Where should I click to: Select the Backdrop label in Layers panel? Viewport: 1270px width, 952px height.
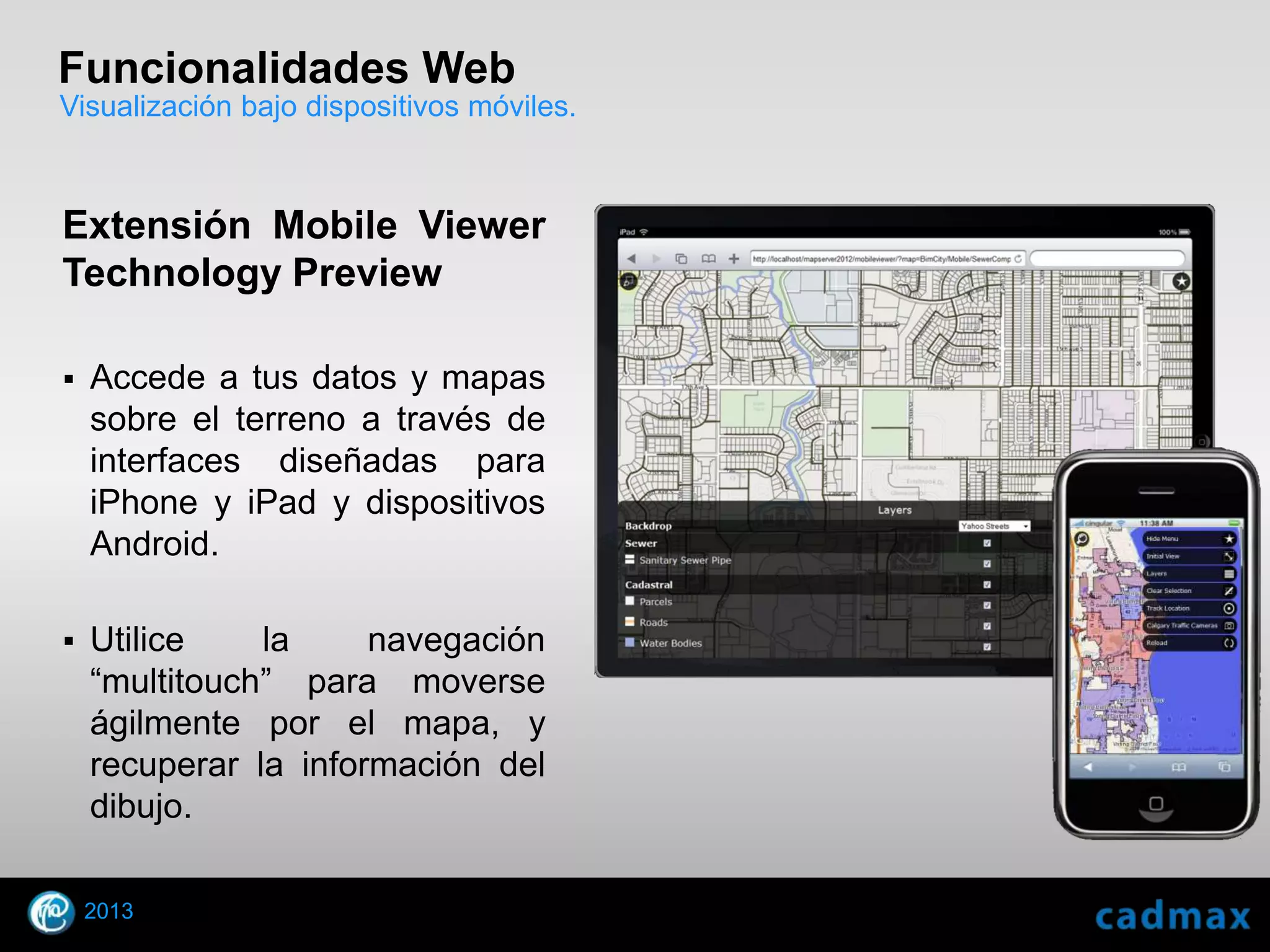[649, 526]
